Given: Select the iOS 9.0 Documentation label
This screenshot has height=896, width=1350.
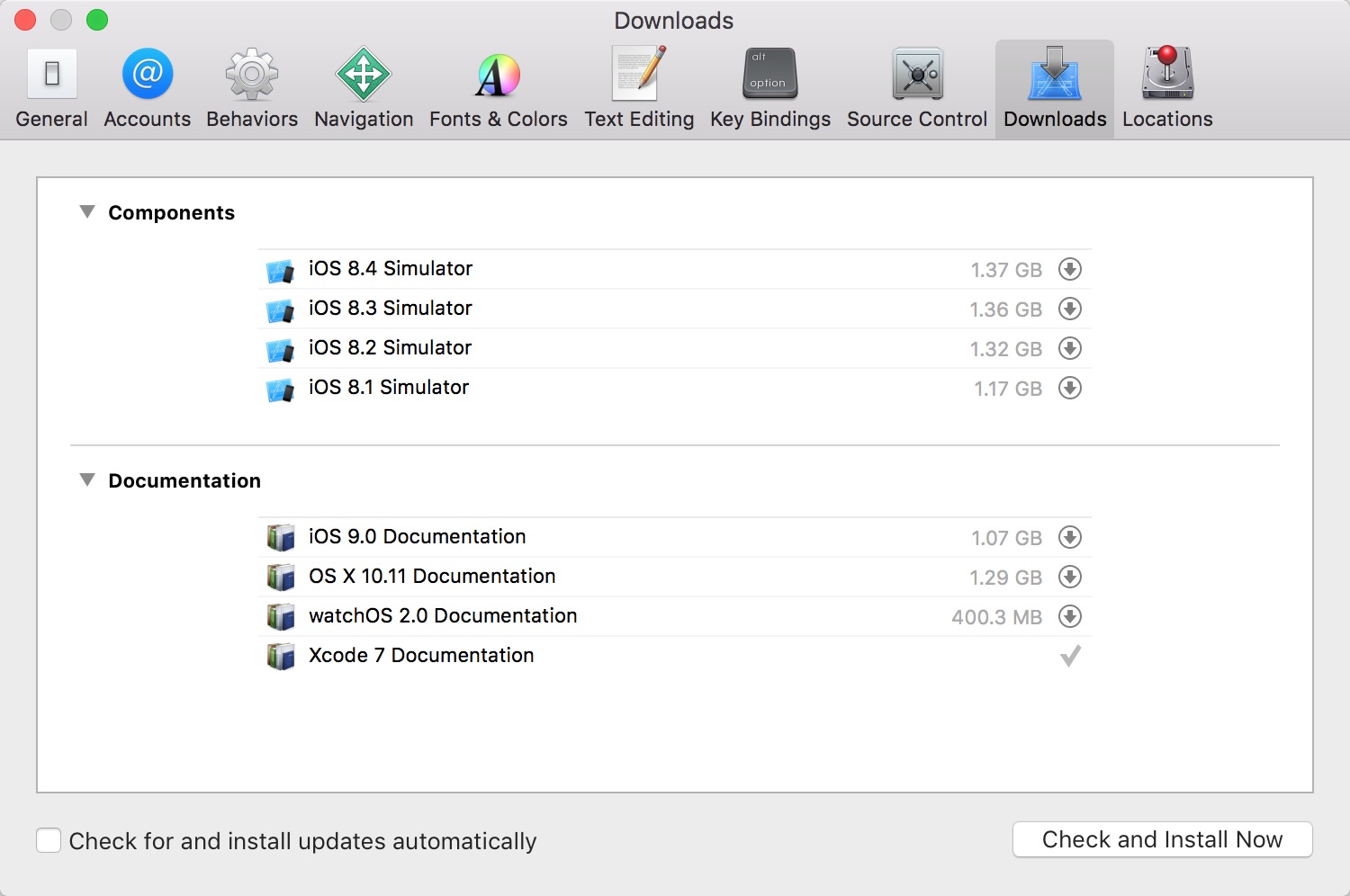Looking at the screenshot, I should 418,536.
